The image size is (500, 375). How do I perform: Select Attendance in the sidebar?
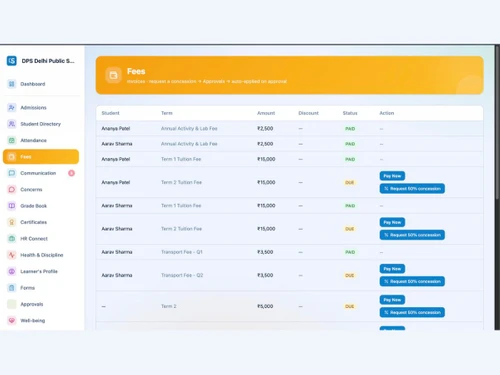41,140
